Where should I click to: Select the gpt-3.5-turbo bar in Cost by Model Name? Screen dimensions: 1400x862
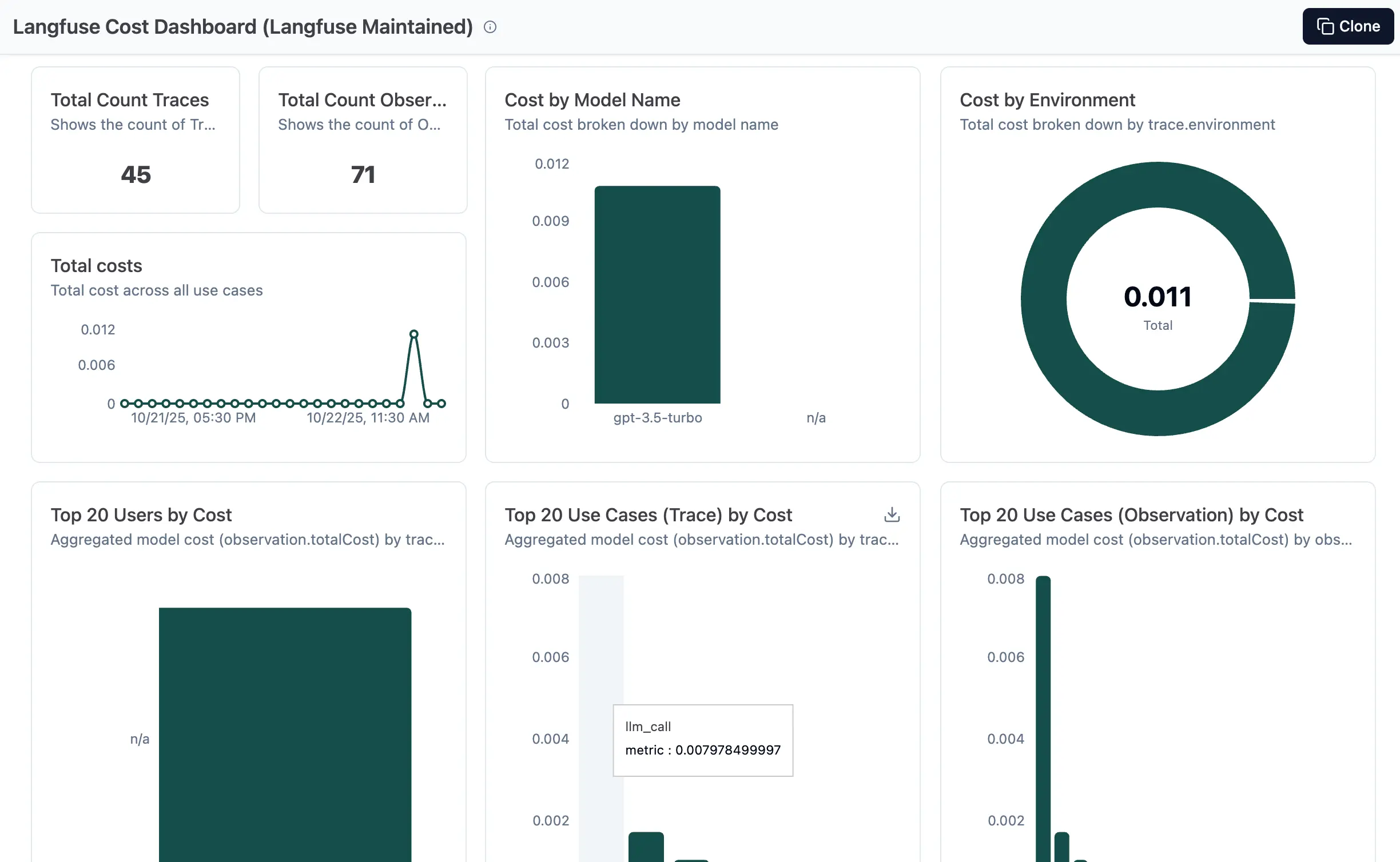point(657,294)
